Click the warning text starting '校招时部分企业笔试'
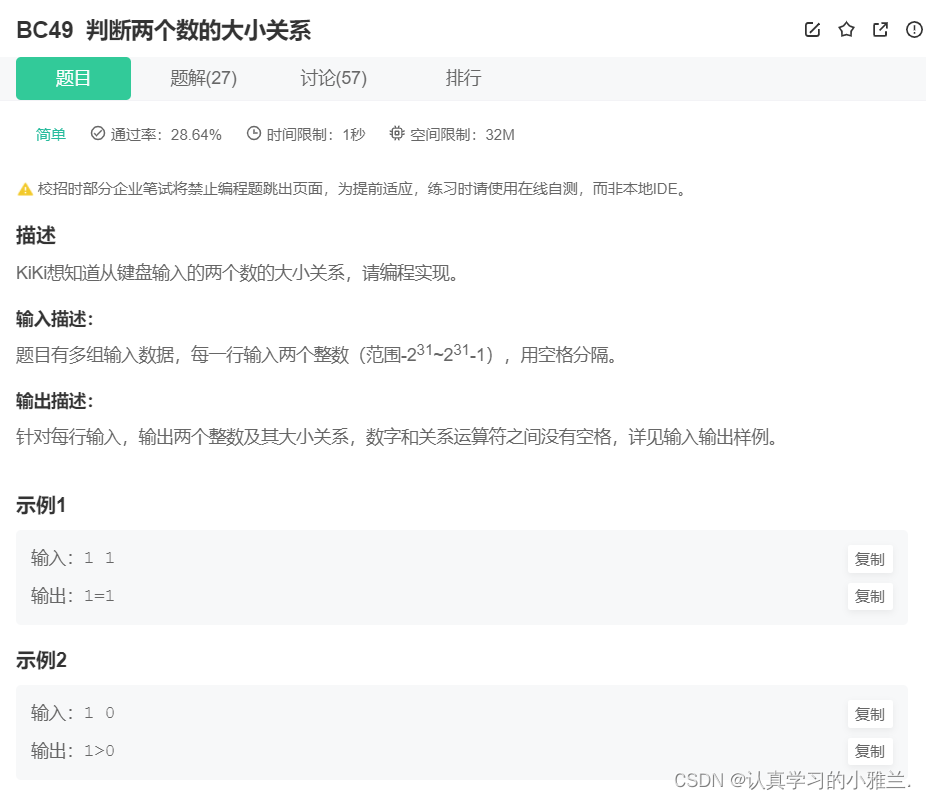Screen dimensions: 926x800 (361, 189)
